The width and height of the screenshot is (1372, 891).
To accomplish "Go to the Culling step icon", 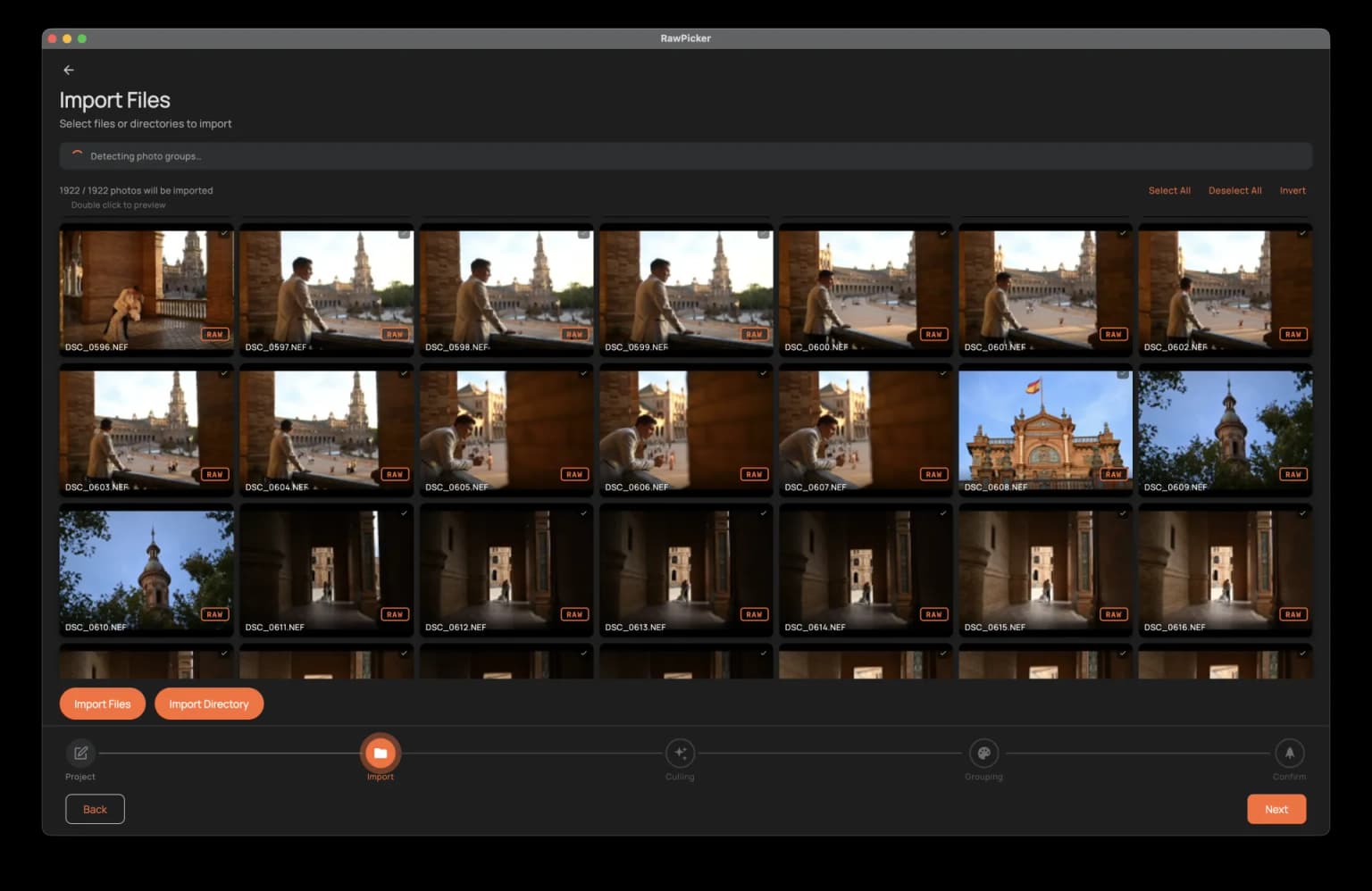I will (680, 753).
